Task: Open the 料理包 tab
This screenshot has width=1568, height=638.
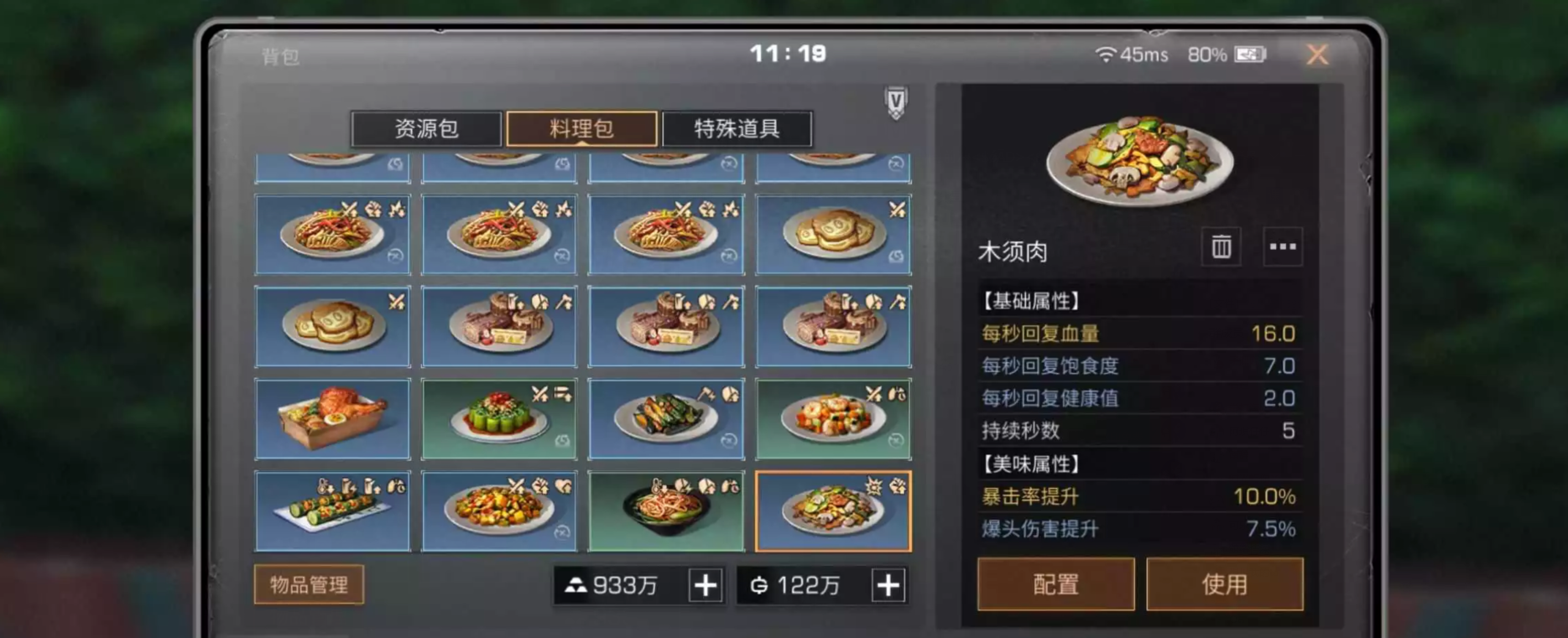Action: pos(581,128)
